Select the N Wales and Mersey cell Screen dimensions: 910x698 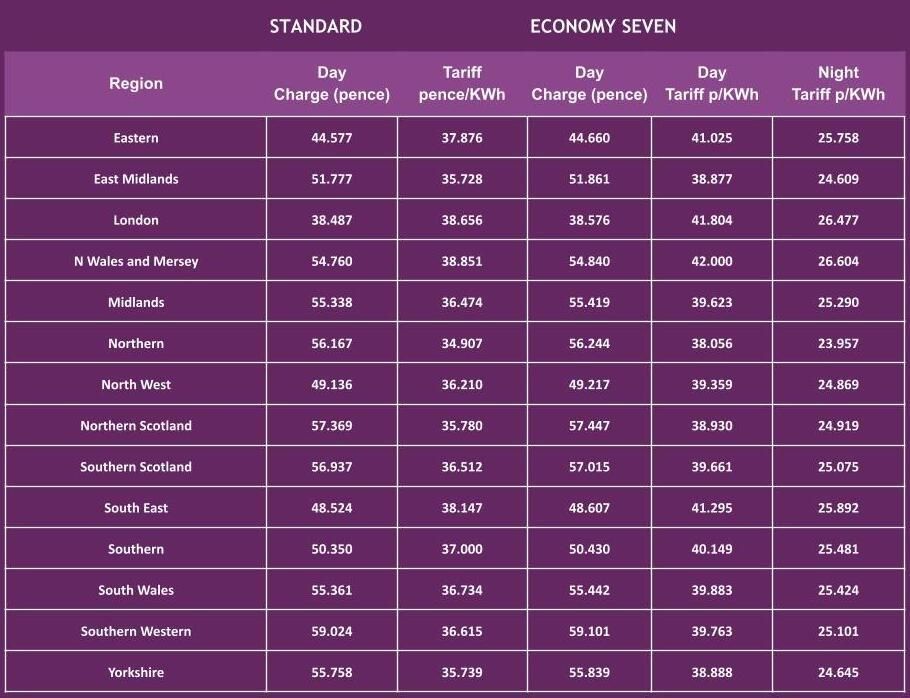(x=136, y=261)
